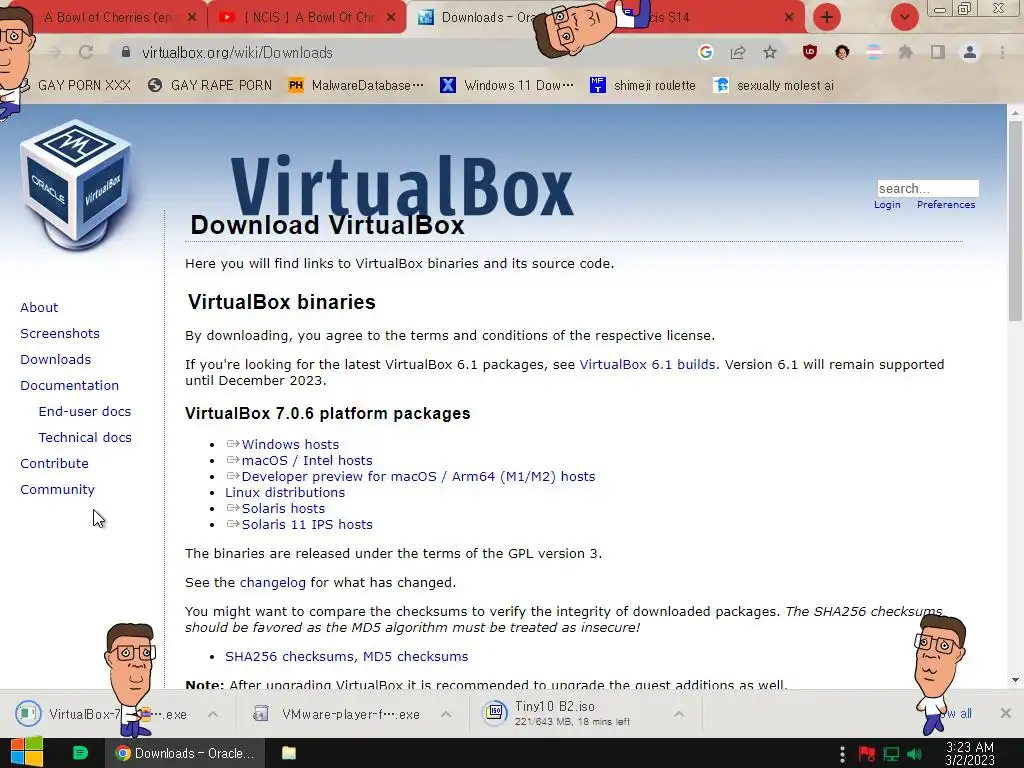1024x768 pixels.
Task: Open the volume speaker tray icon
Action: point(914,754)
